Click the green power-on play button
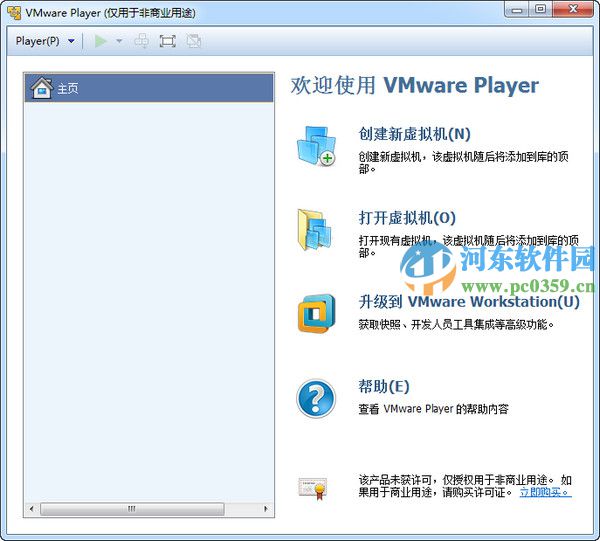Image resolution: width=600 pixels, height=541 pixels. (101, 41)
